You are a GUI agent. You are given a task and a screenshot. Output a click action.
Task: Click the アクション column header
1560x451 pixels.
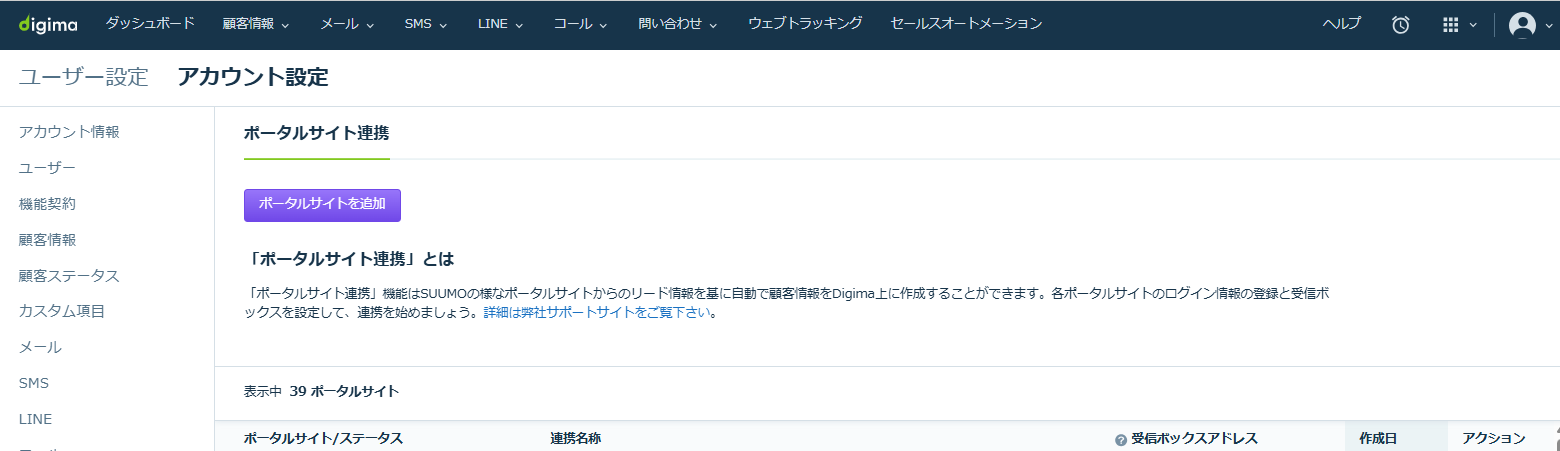point(1493,438)
